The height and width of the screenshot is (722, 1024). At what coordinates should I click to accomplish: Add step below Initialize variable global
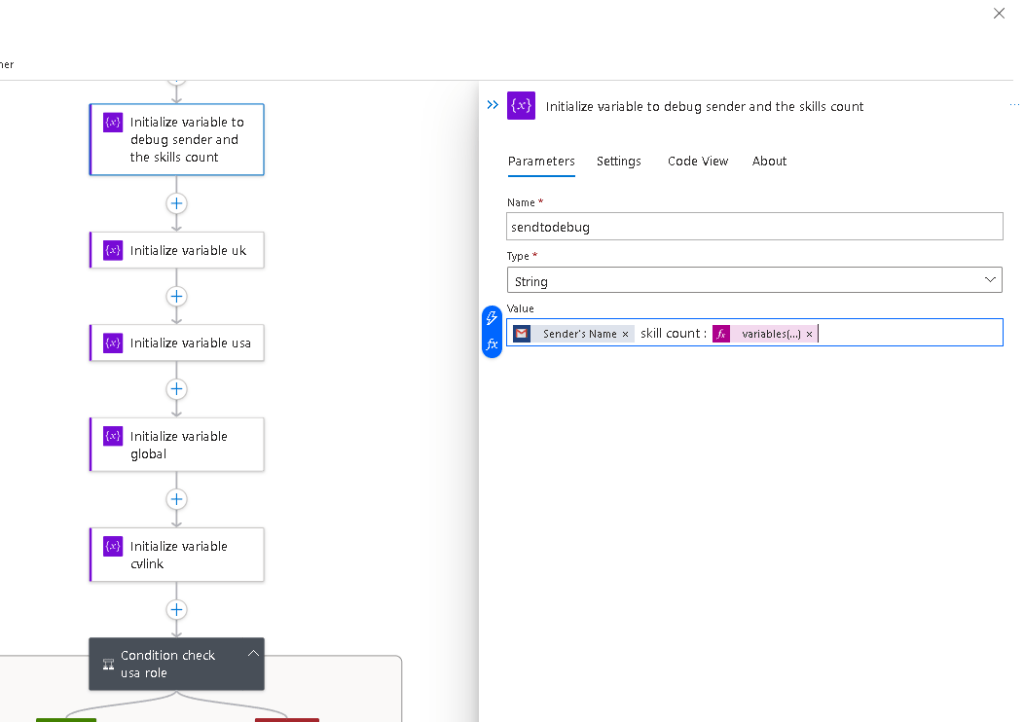coord(176,499)
